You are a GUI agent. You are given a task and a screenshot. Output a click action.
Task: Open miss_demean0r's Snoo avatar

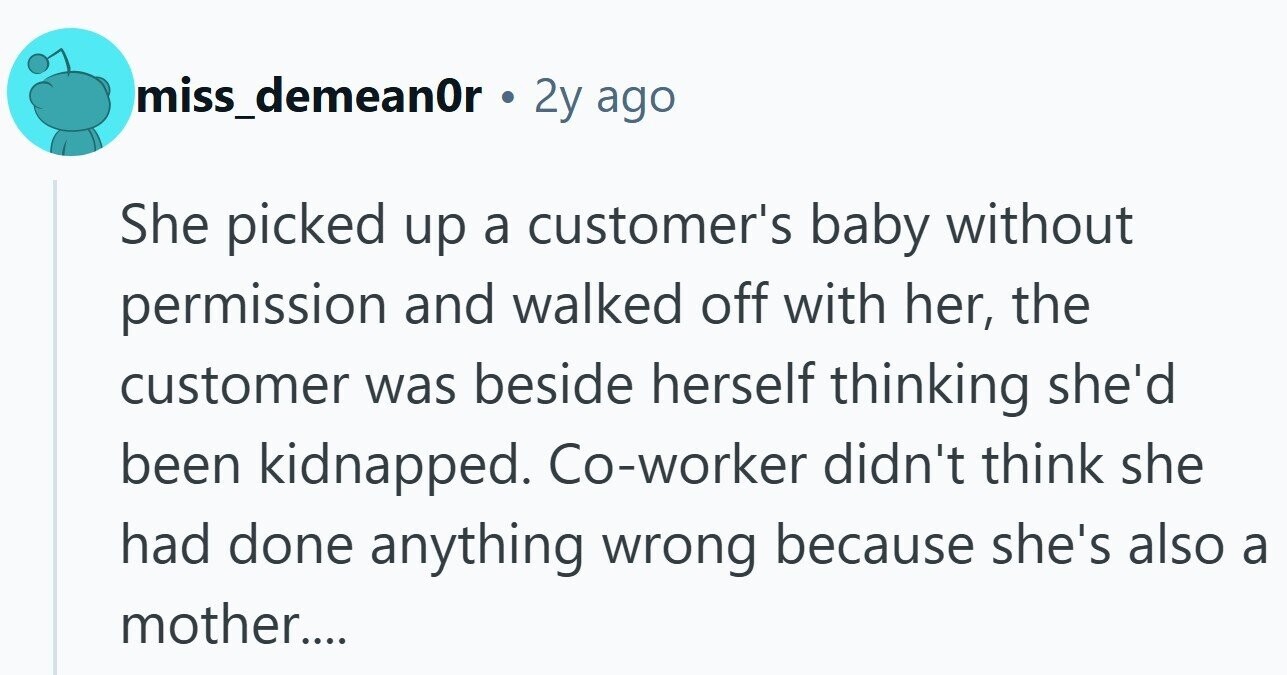[x=70, y=92]
